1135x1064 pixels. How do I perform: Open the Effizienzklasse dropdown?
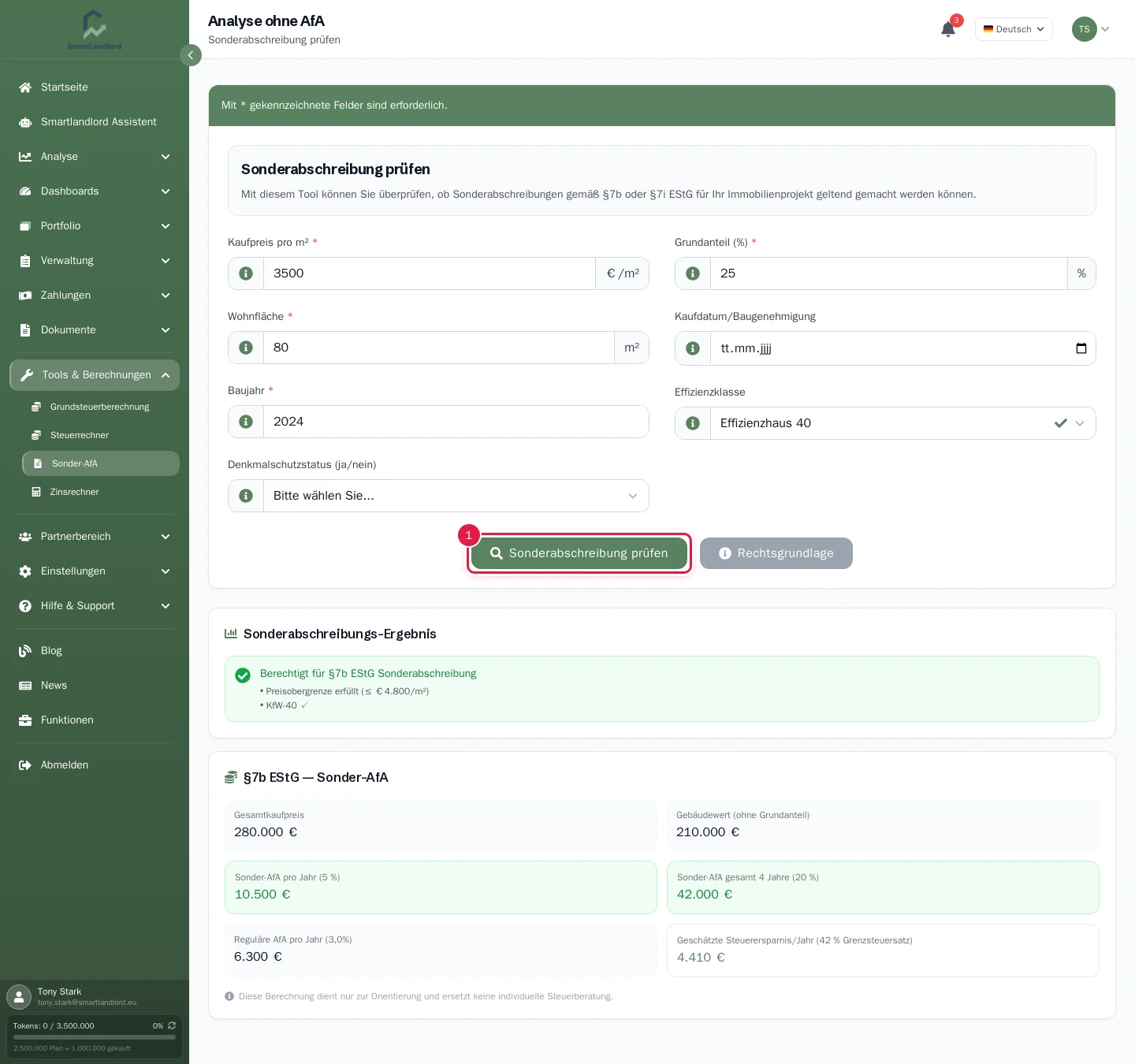point(902,423)
